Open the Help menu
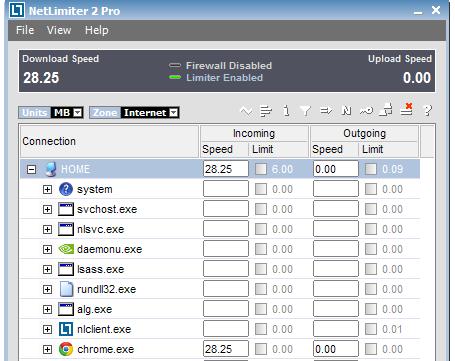455x361 pixels. 97,30
